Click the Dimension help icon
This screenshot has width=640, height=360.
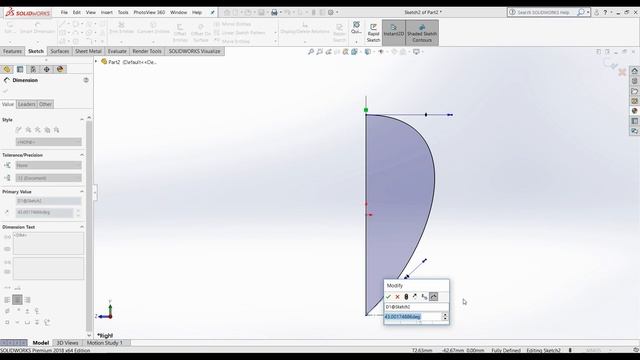86,80
